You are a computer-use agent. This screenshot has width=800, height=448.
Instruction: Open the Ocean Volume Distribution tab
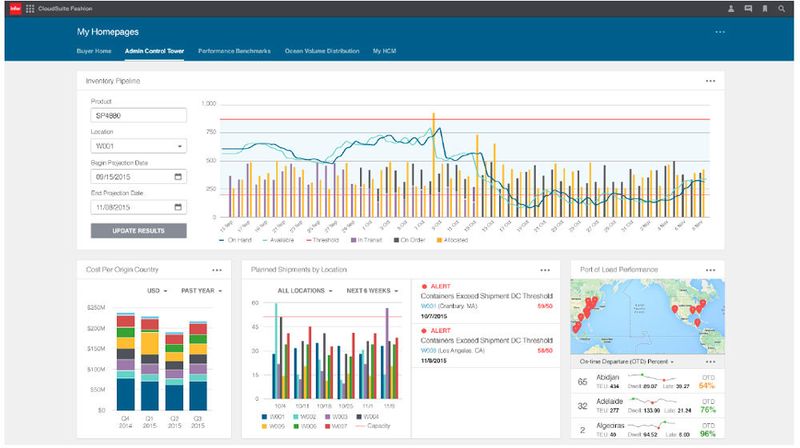point(322,50)
